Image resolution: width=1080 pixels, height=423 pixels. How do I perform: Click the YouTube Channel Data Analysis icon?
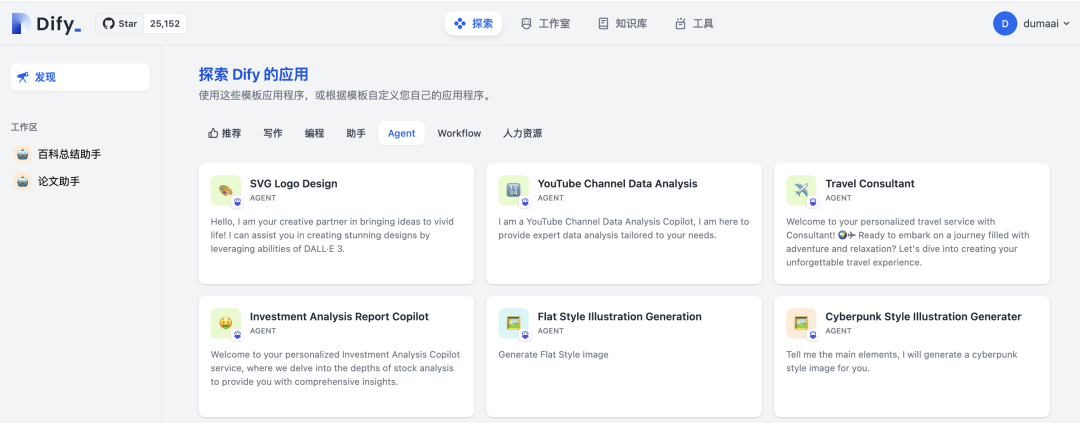(514, 190)
